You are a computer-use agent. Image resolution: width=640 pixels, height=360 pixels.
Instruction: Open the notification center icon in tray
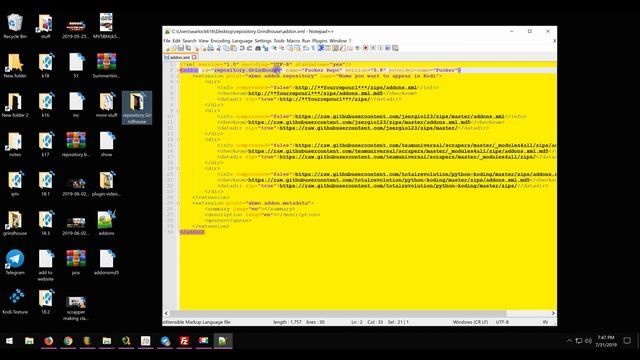[627, 340]
